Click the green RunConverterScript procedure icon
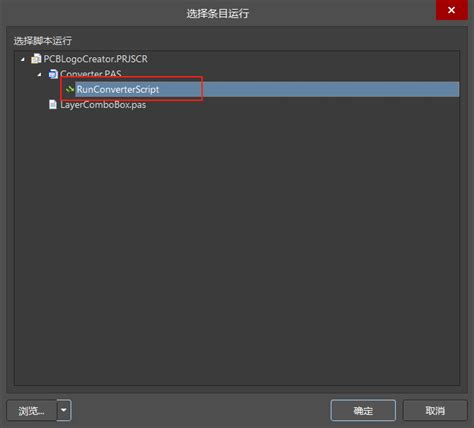Image resolution: width=474 pixels, height=428 pixels. click(x=70, y=89)
